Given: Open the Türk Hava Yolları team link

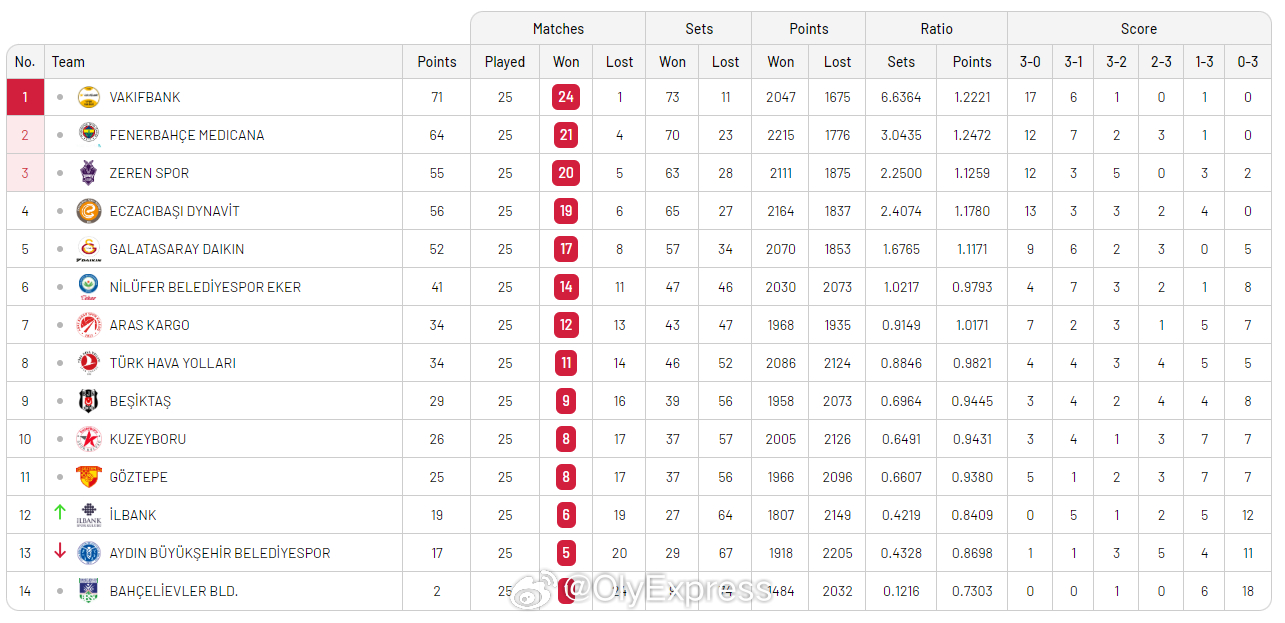Looking at the screenshot, I should coord(172,363).
